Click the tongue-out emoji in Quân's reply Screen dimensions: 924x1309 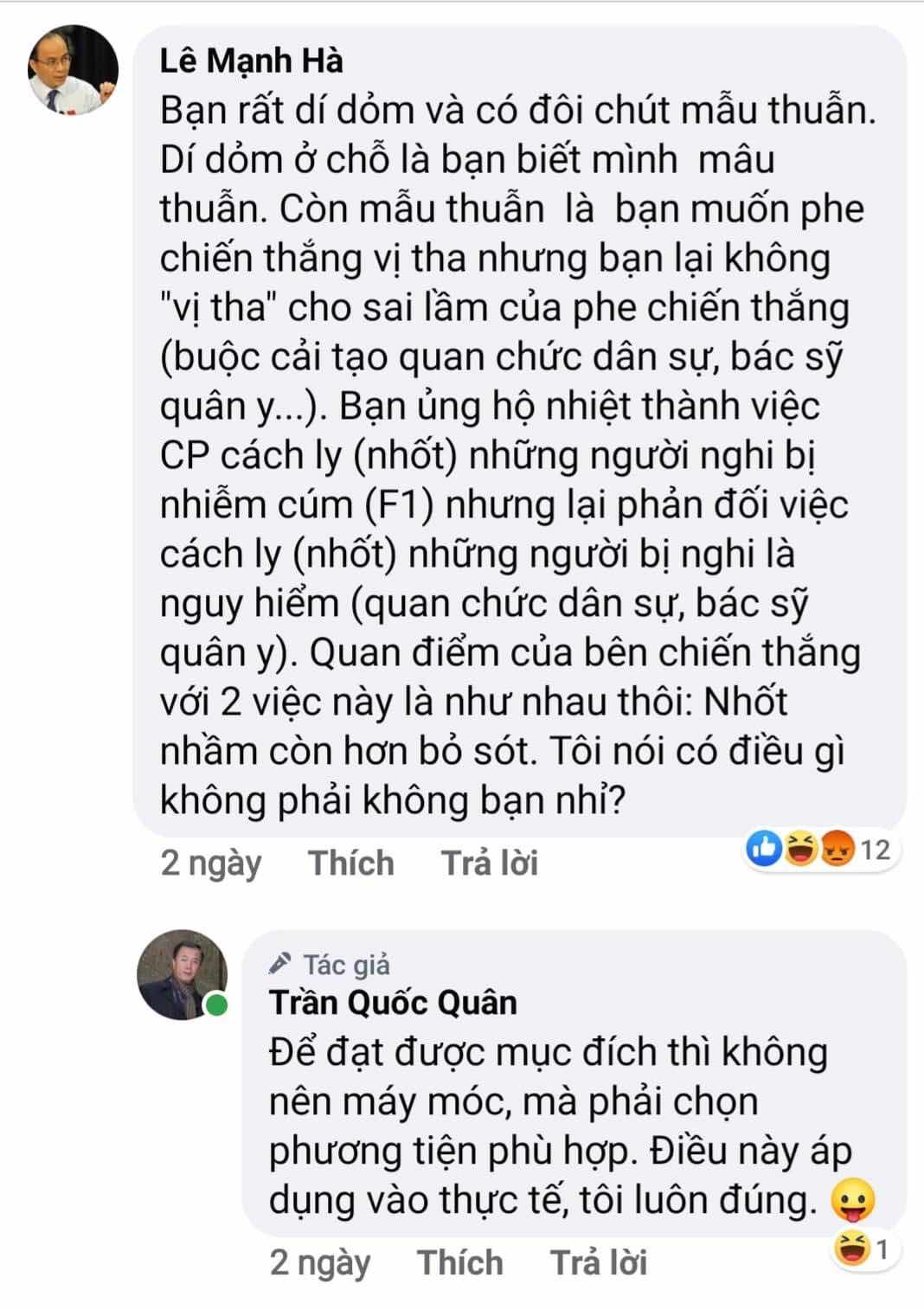coord(852,1201)
